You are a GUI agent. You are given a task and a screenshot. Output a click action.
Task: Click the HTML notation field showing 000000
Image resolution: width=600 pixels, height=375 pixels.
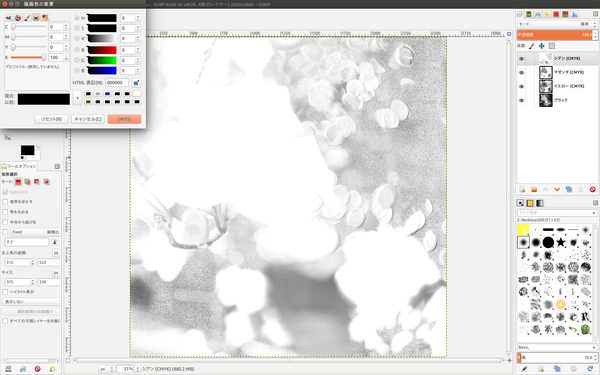[117, 83]
